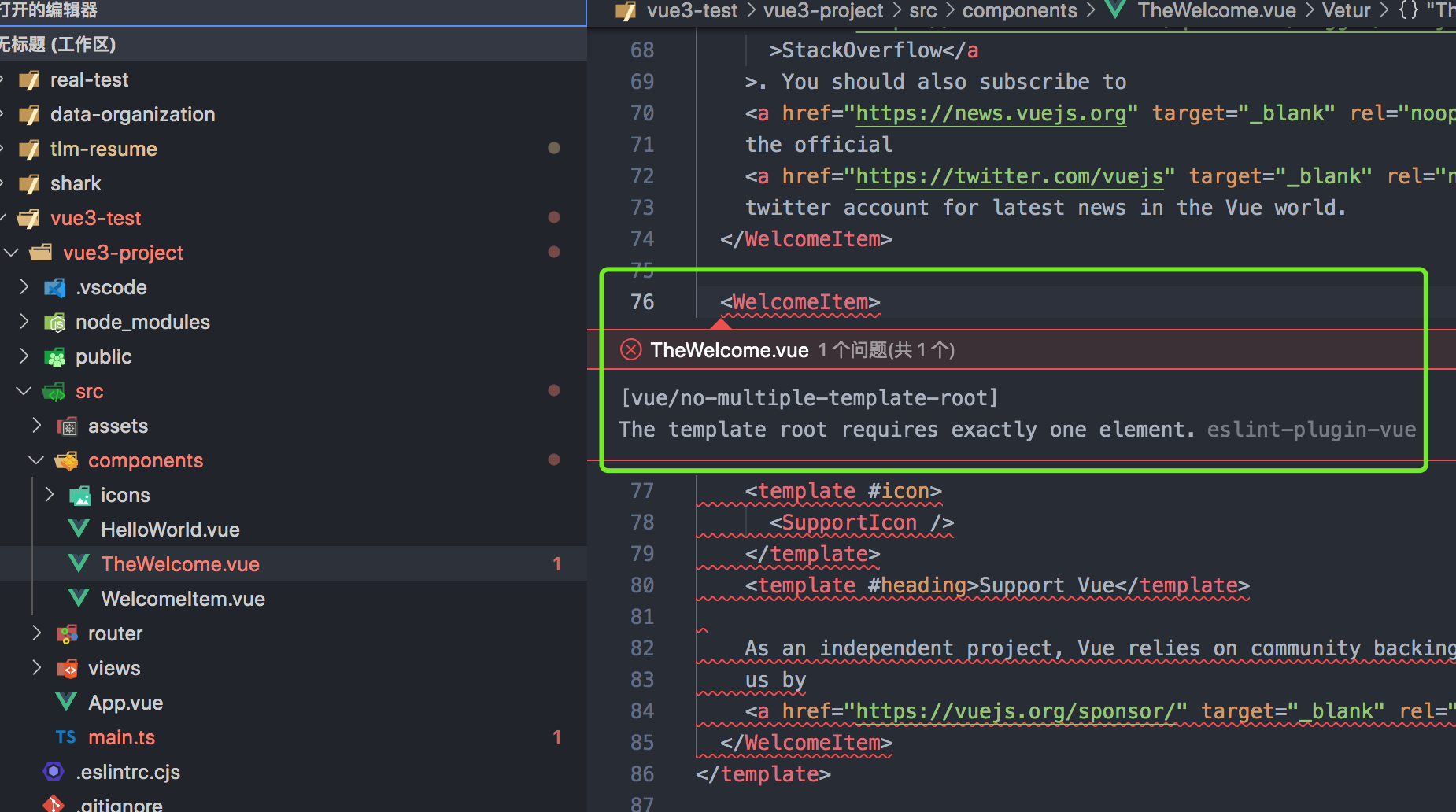This screenshot has height=812, width=1456.
Task: Click the Vue icon beside App.vue
Action: (66, 703)
